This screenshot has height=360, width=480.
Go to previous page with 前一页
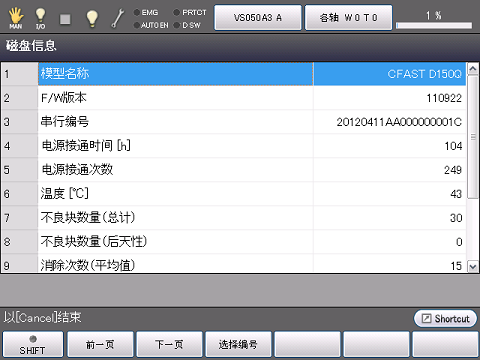[x=100, y=345]
